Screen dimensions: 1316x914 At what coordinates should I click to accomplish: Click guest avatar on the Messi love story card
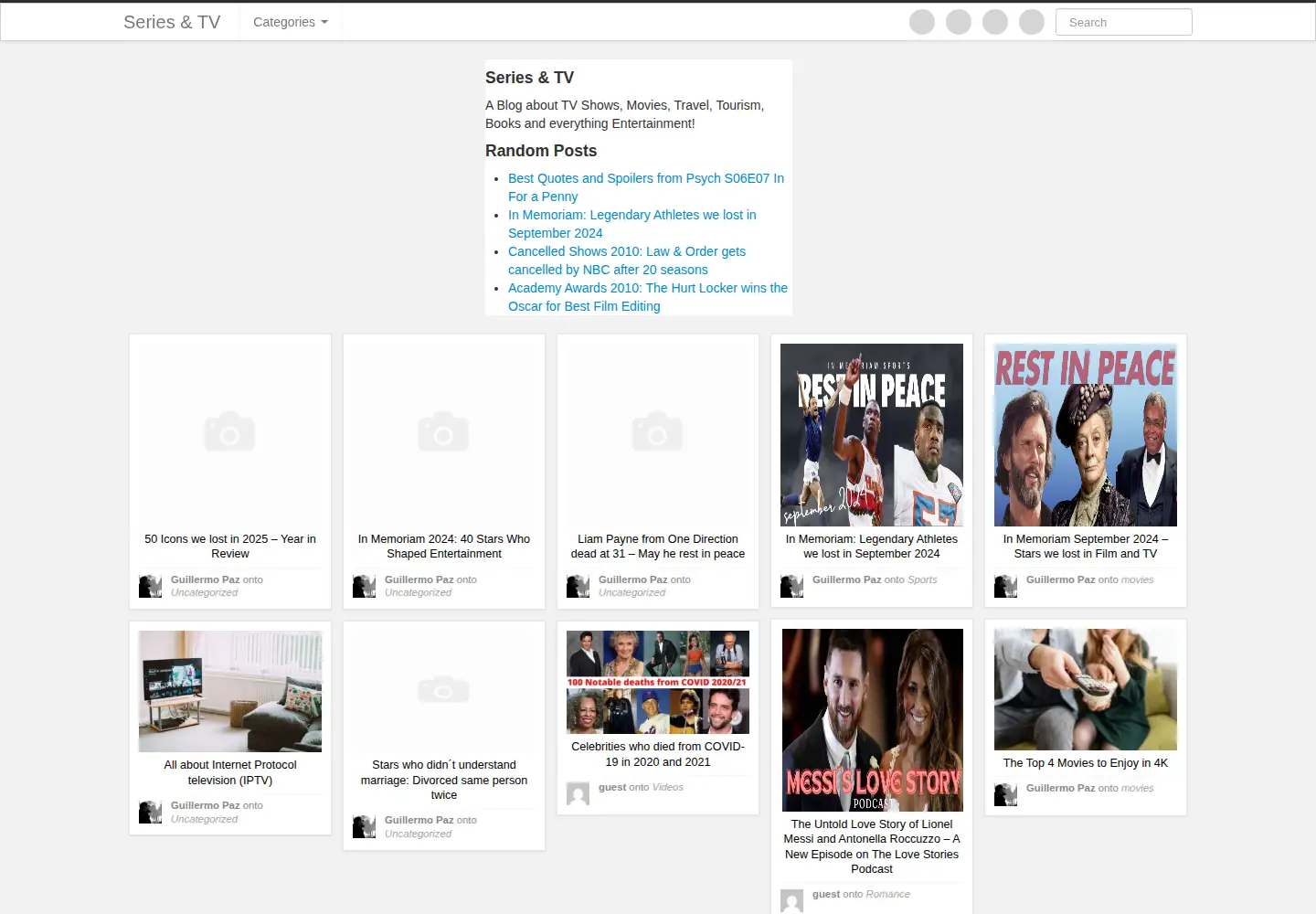click(x=791, y=900)
